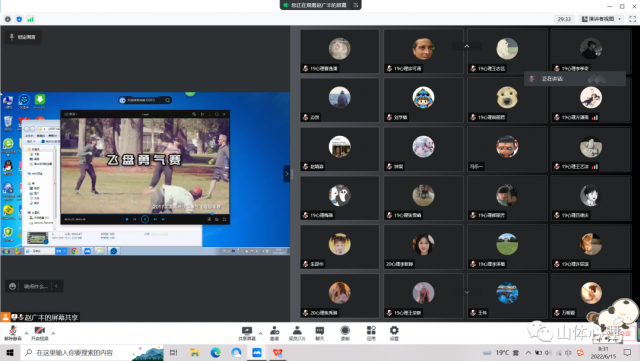Click the say something chat input
Image resolution: width=640 pixels, height=361 pixels.
click(x=34, y=286)
